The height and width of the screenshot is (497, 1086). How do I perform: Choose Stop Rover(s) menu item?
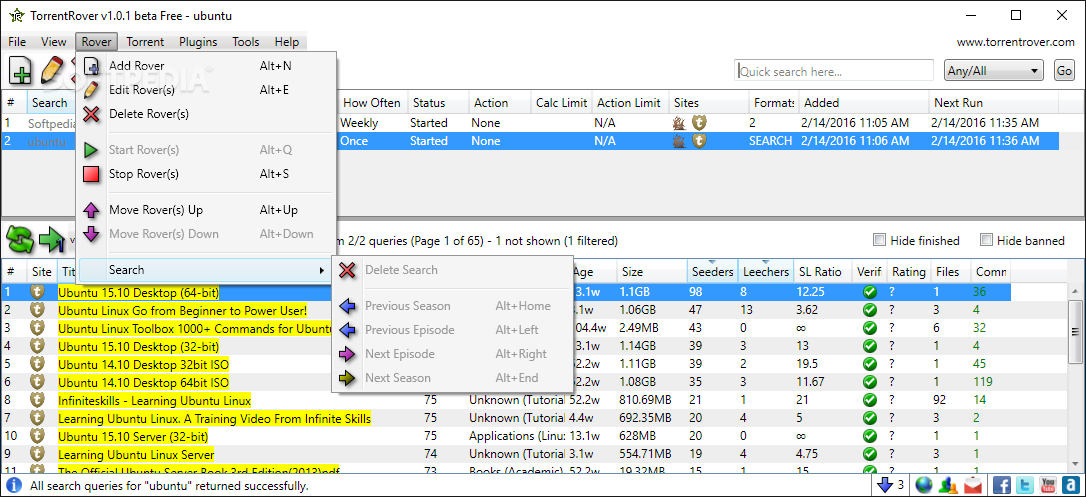(x=206, y=174)
